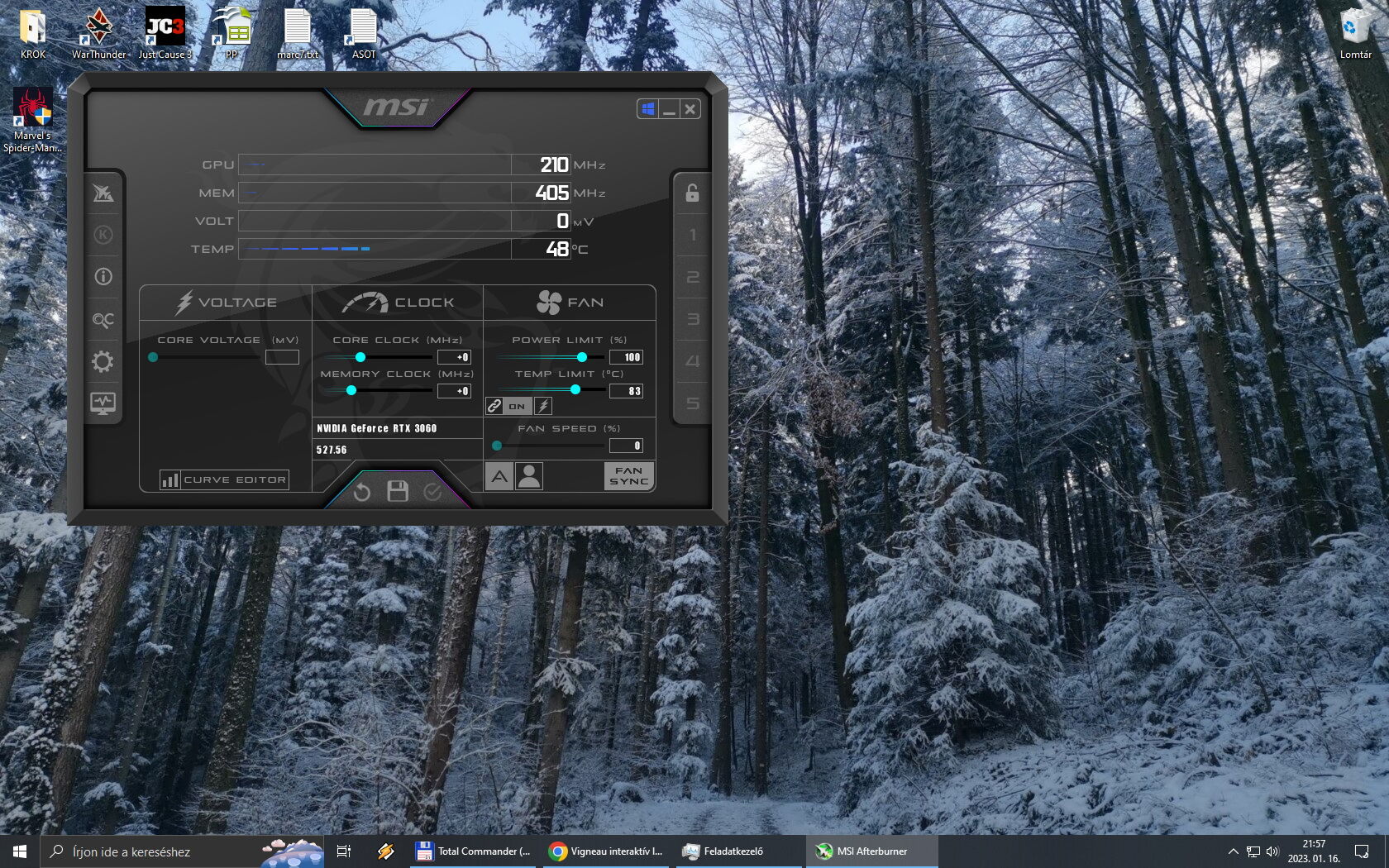This screenshot has width=1389, height=868.
Task: Save the profile with the floppy disk icon
Action: (x=398, y=491)
